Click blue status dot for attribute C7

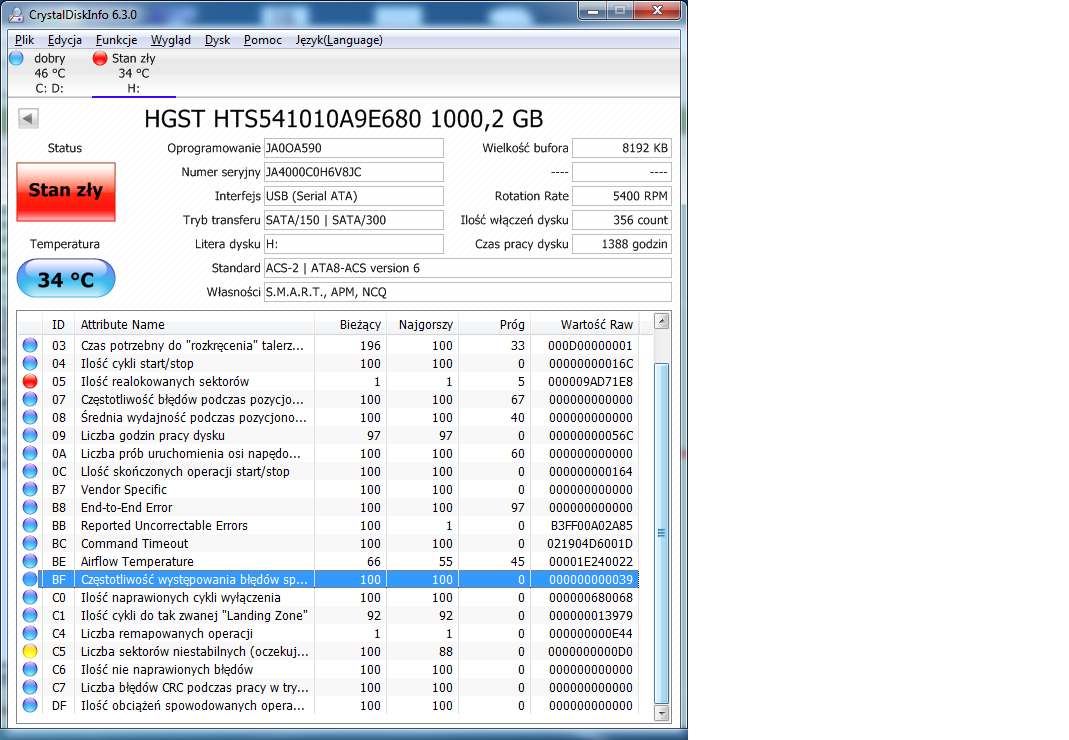[30, 687]
